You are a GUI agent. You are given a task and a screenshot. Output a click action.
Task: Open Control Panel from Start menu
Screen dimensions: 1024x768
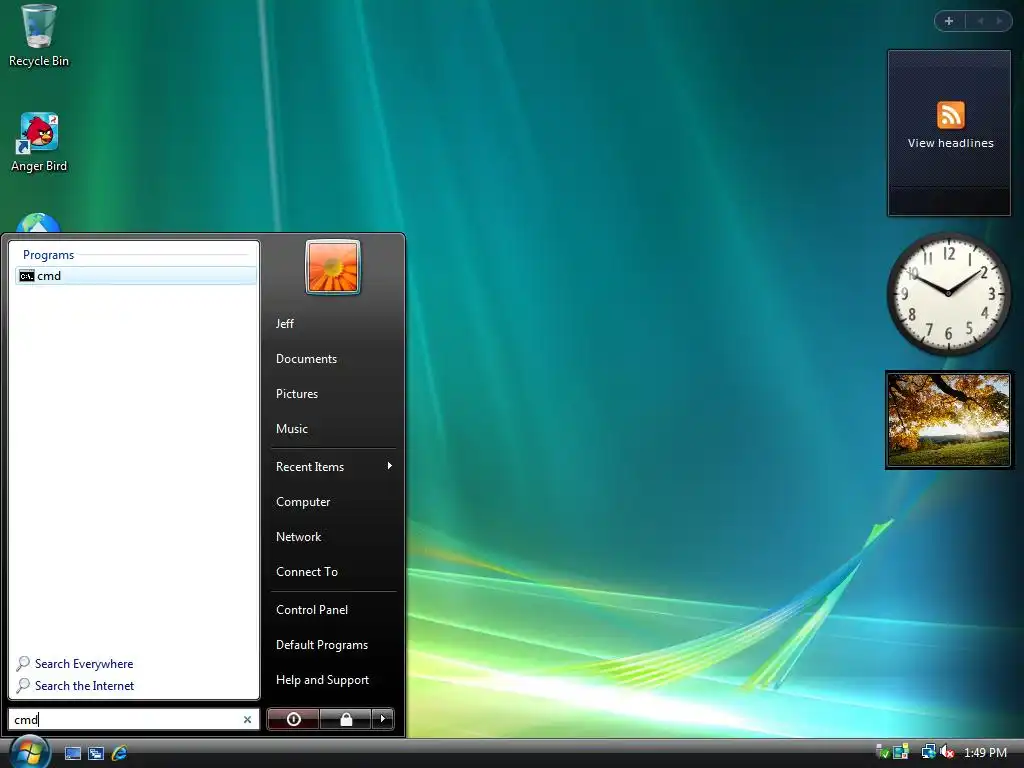(x=312, y=609)
